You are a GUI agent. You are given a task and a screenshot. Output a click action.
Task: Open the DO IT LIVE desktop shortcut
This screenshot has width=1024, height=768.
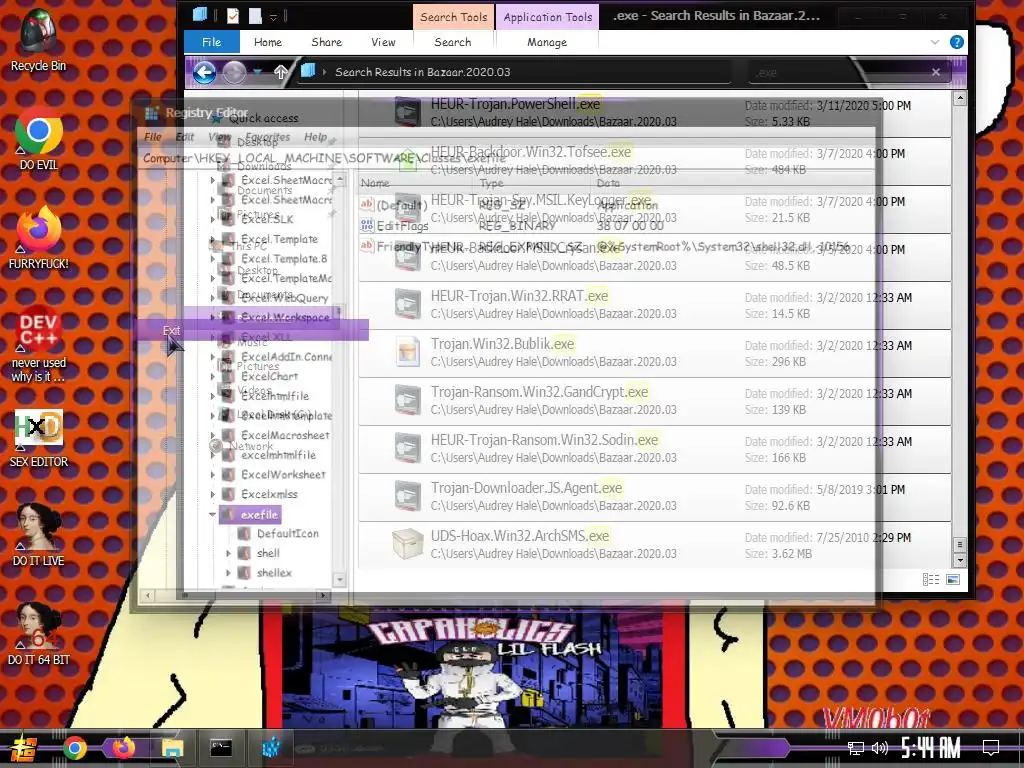[x=39, y=536]
